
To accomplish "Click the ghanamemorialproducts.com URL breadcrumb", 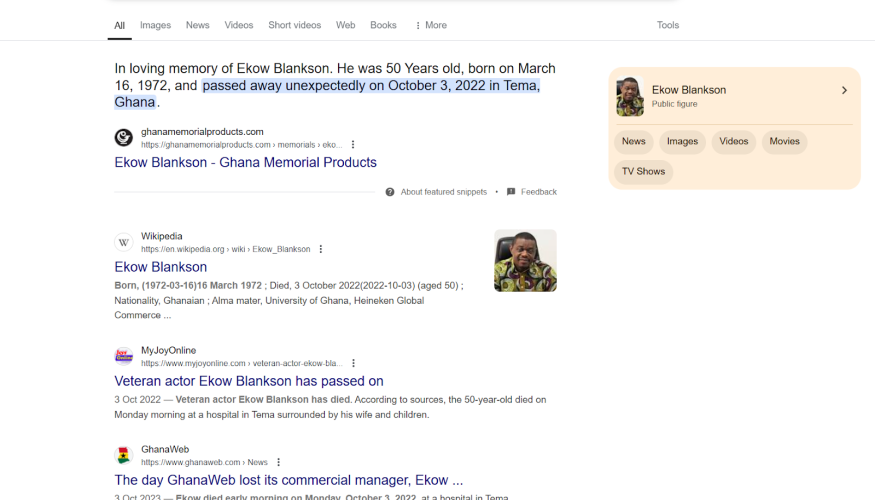I will click(x=241, y=145).
